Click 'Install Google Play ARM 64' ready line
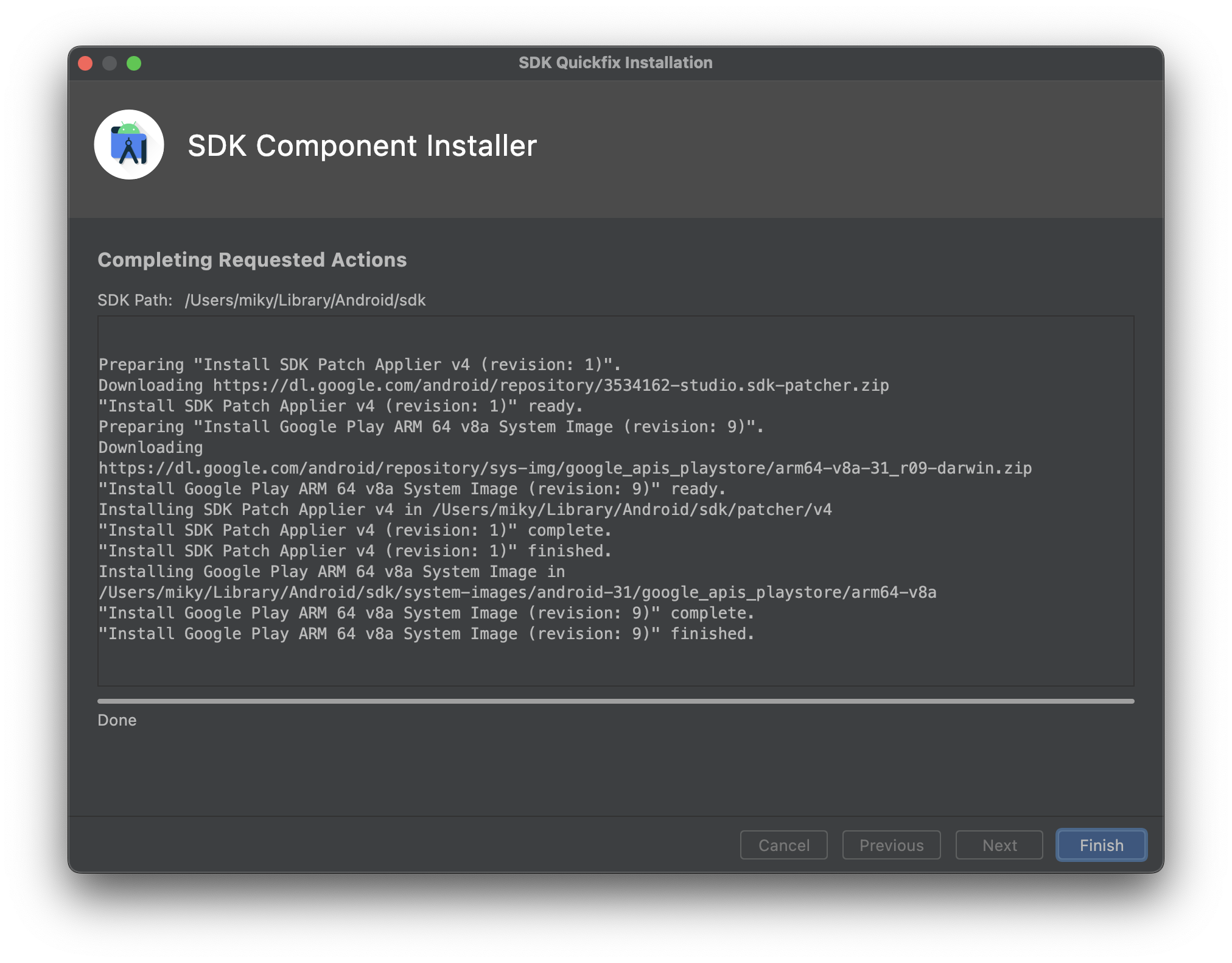This screenshot has height=963, width=1232. coord(412,489)
